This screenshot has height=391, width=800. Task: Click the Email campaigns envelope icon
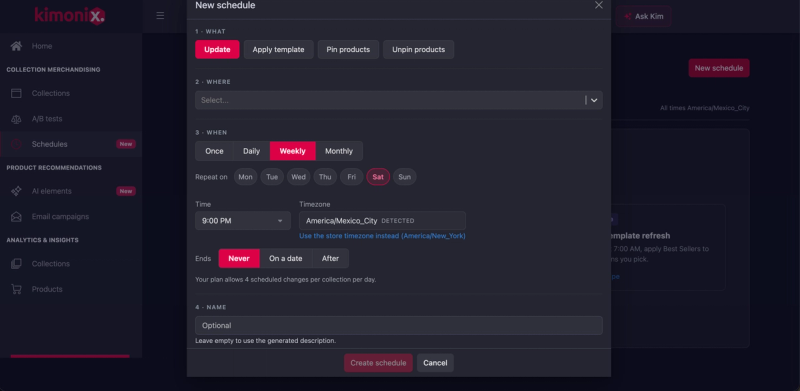[x=16, y=216]
